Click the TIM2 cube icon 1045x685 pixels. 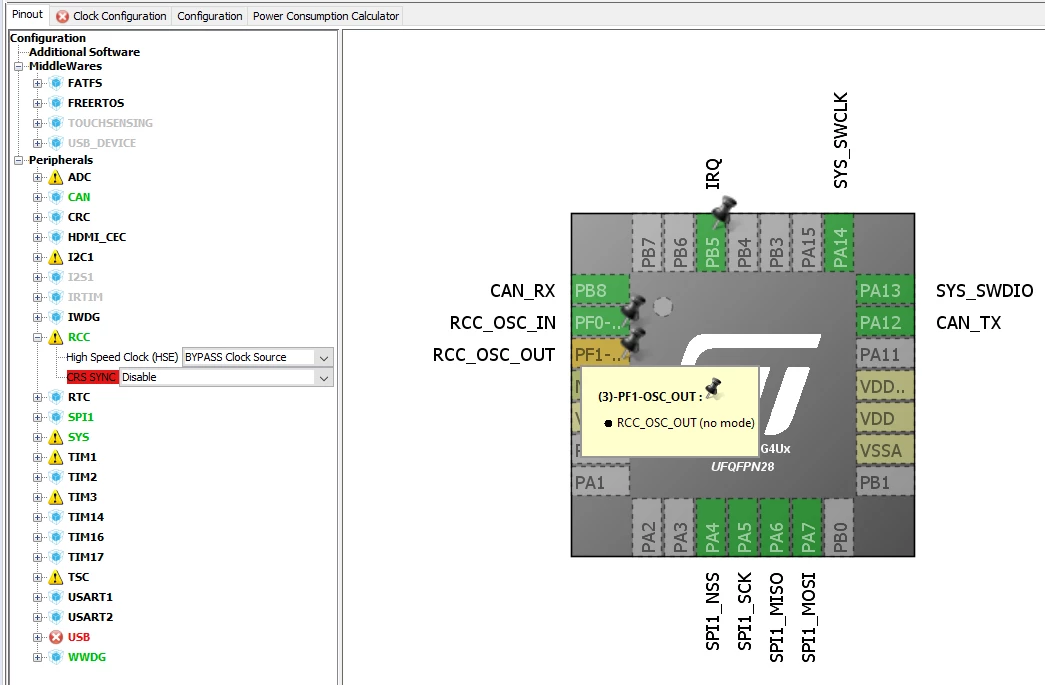point(56,477)
